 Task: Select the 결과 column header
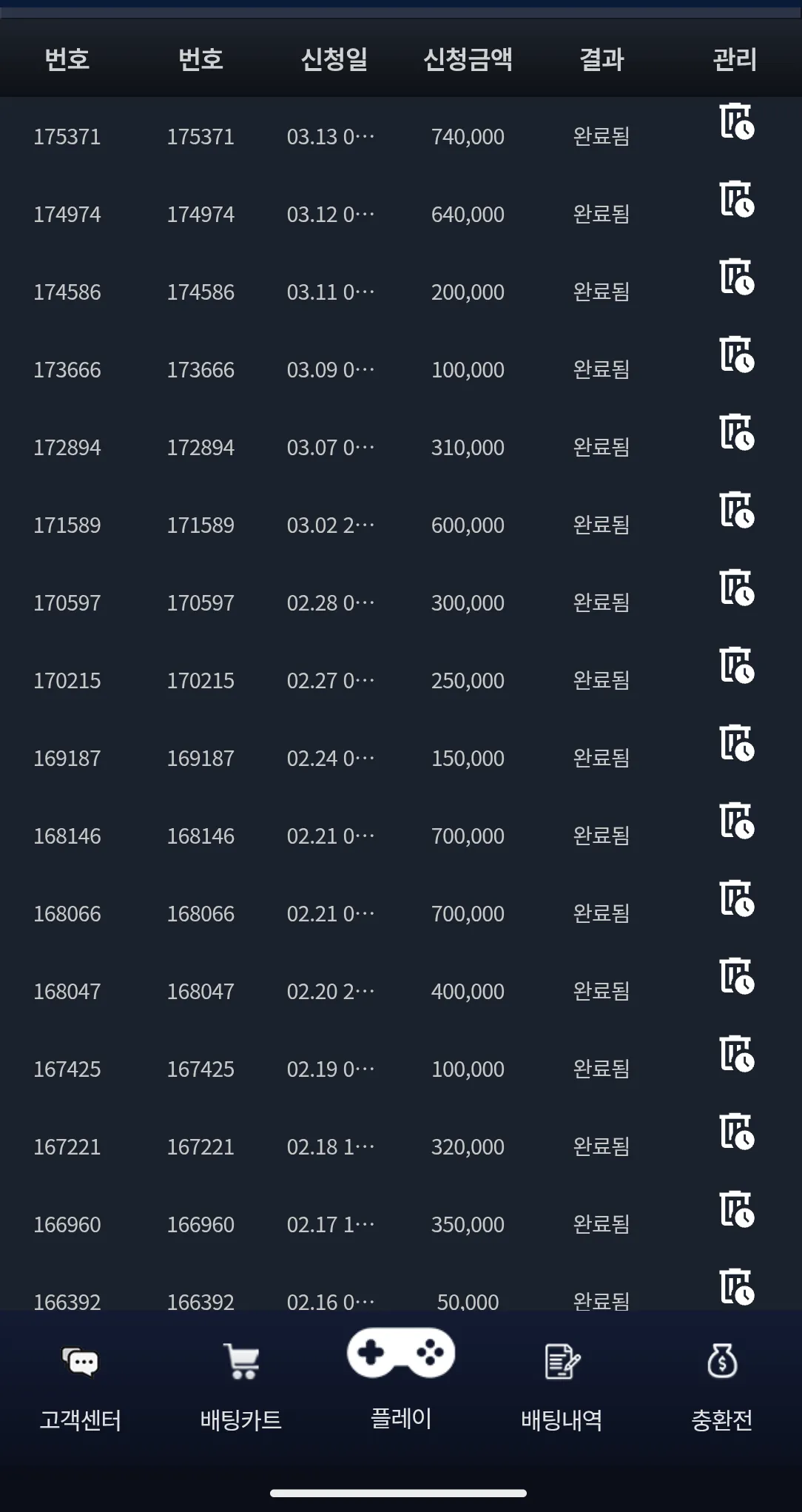601,58
